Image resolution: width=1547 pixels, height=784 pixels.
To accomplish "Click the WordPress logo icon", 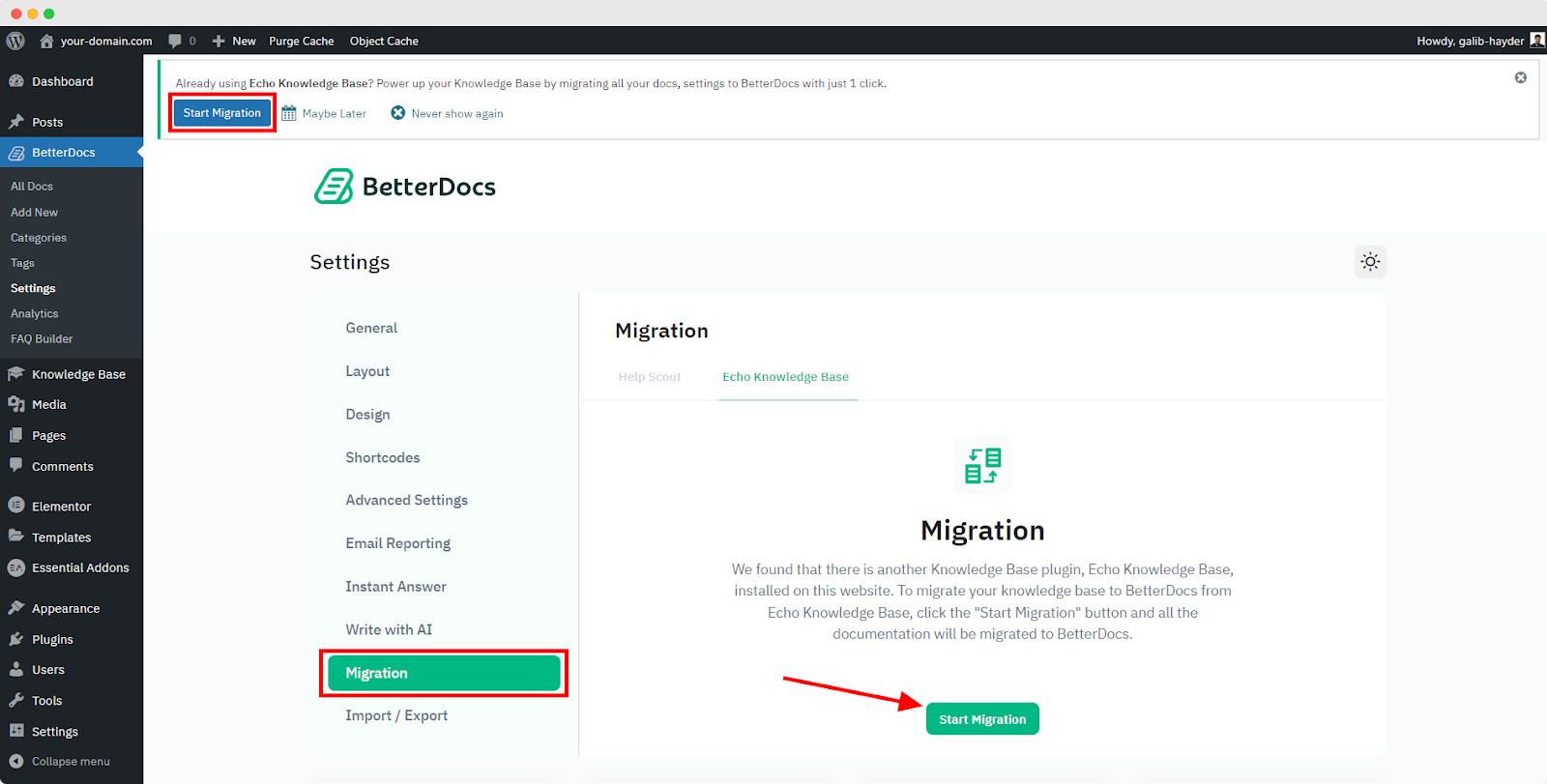I will tap(15, 41).
